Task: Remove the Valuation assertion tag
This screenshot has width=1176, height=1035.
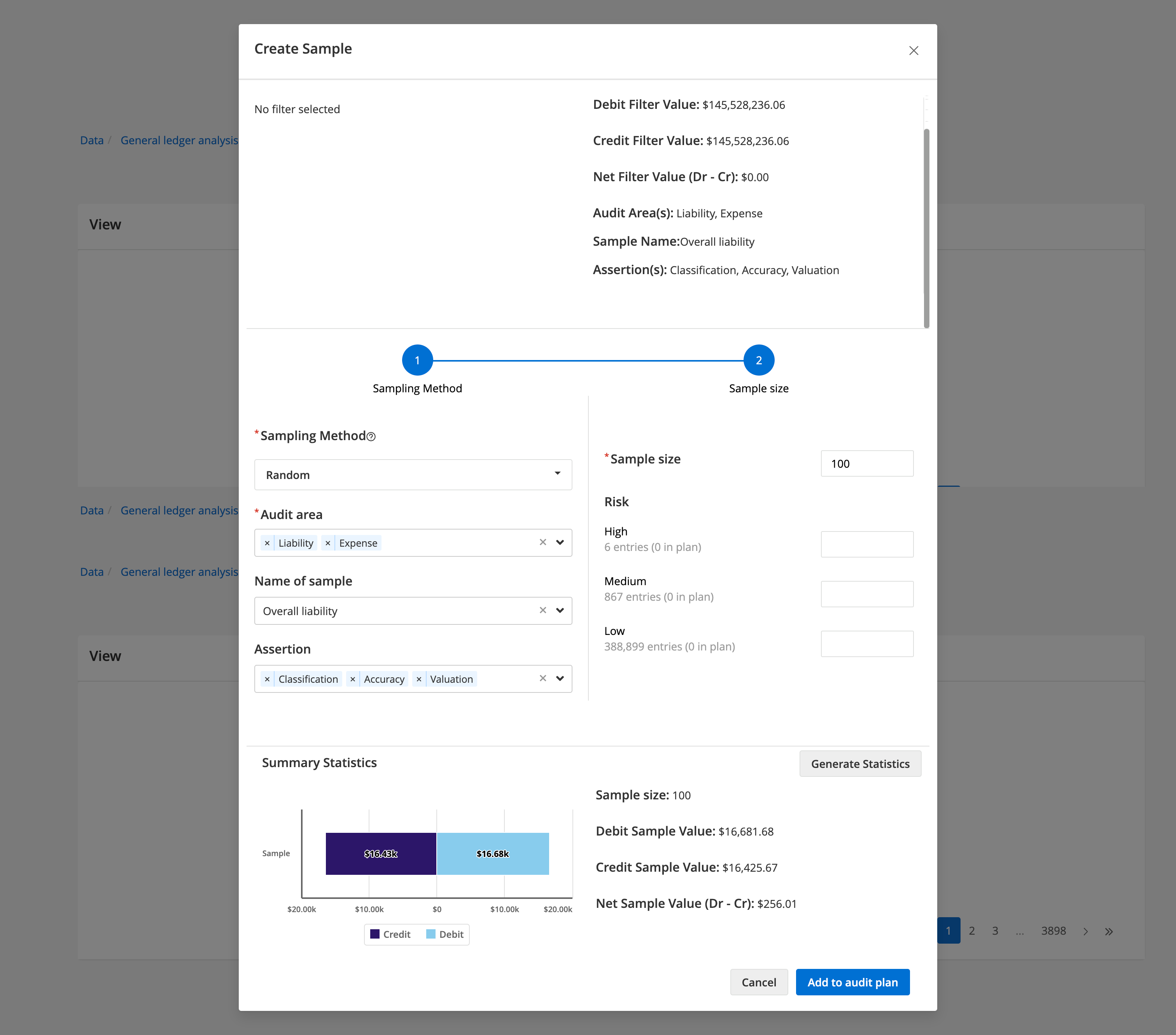Action: (x=419, y=680)
